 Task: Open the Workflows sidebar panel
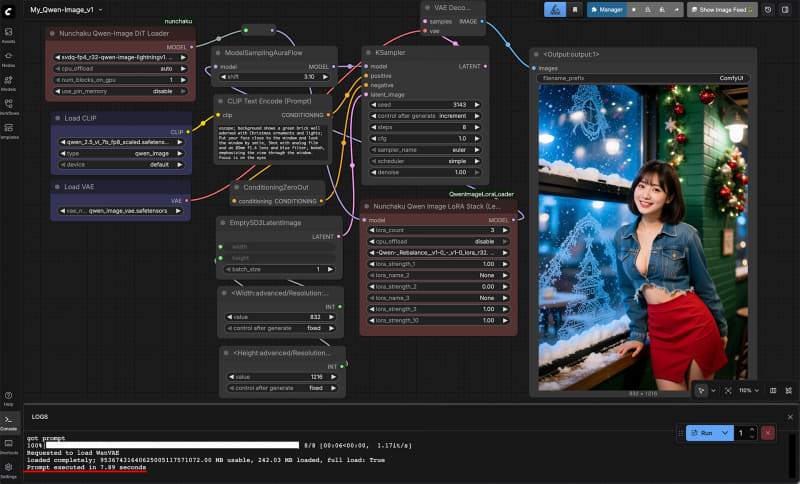click(x=9, y=107)
